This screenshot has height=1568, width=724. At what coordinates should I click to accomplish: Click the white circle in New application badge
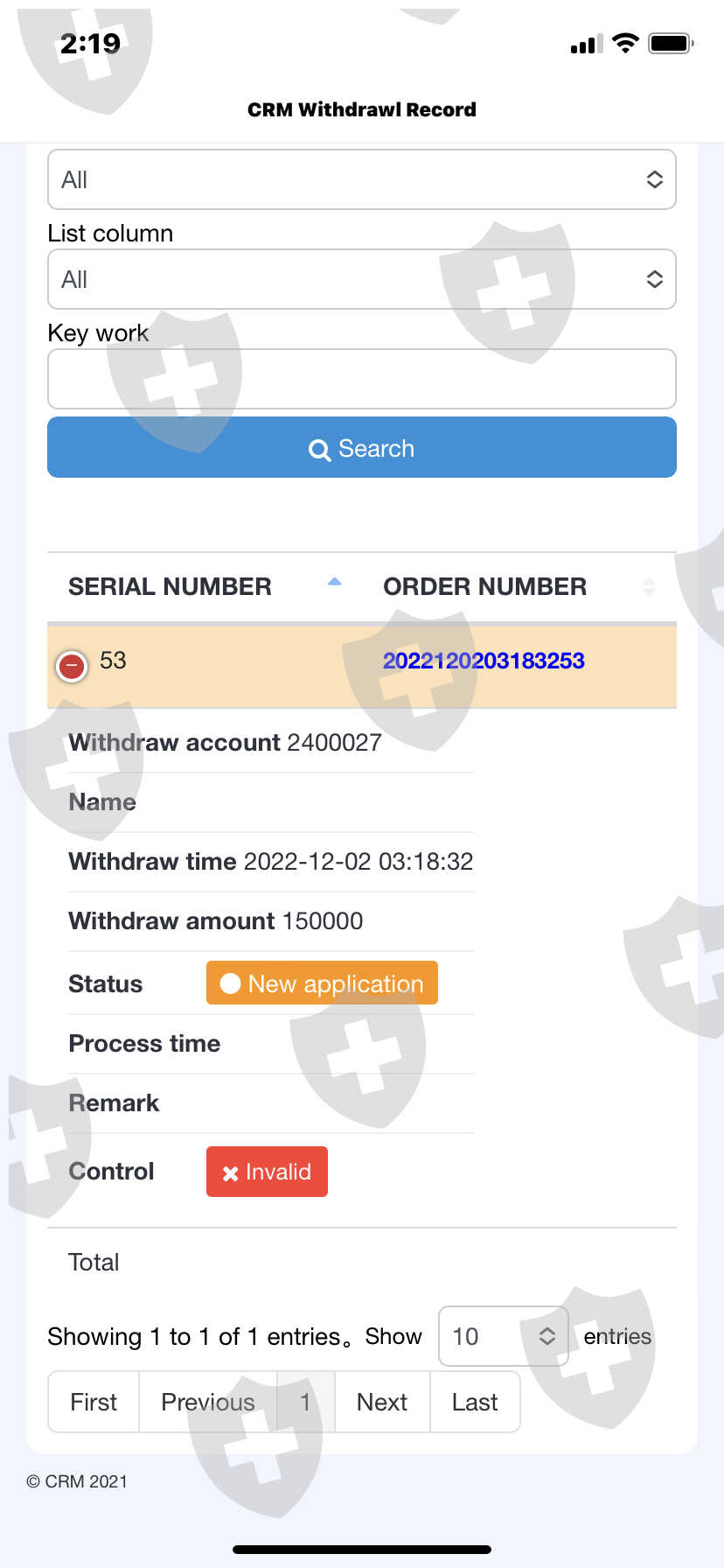231,983
